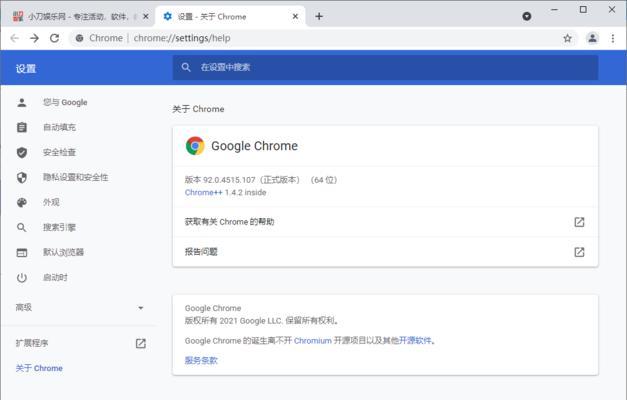Open the 服务条款 link

coord(201,360)
